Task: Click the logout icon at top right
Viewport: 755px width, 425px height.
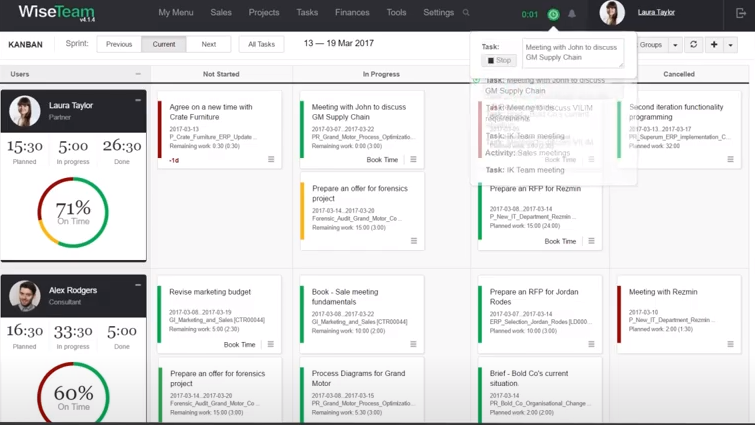Action: (x=741, y=13)
